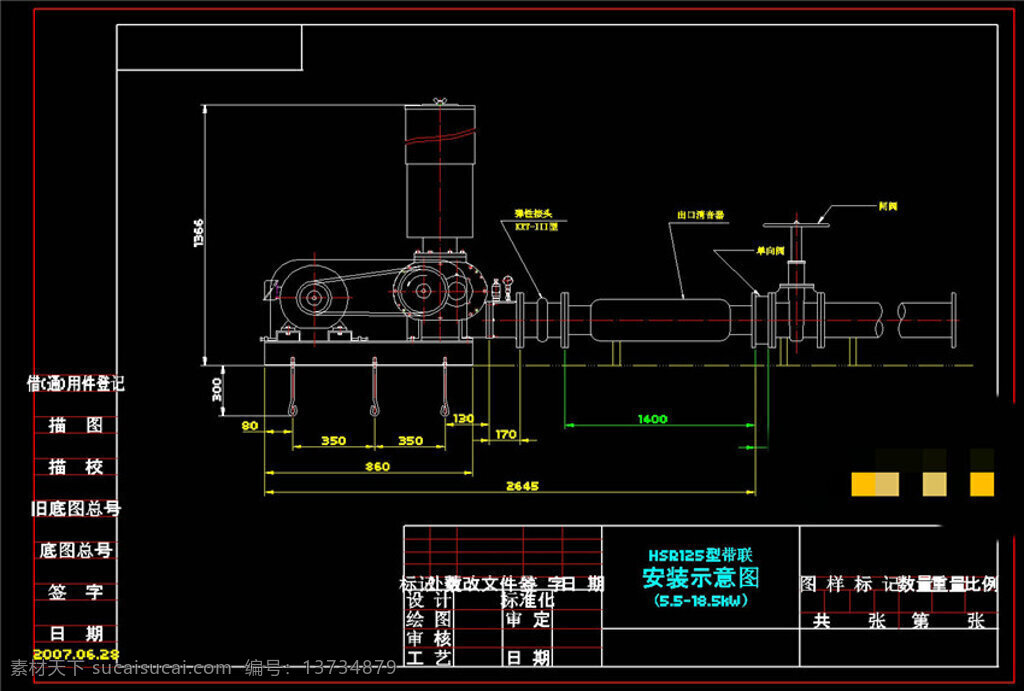Click the green 1400 dimension value

[x=652, y=419]
